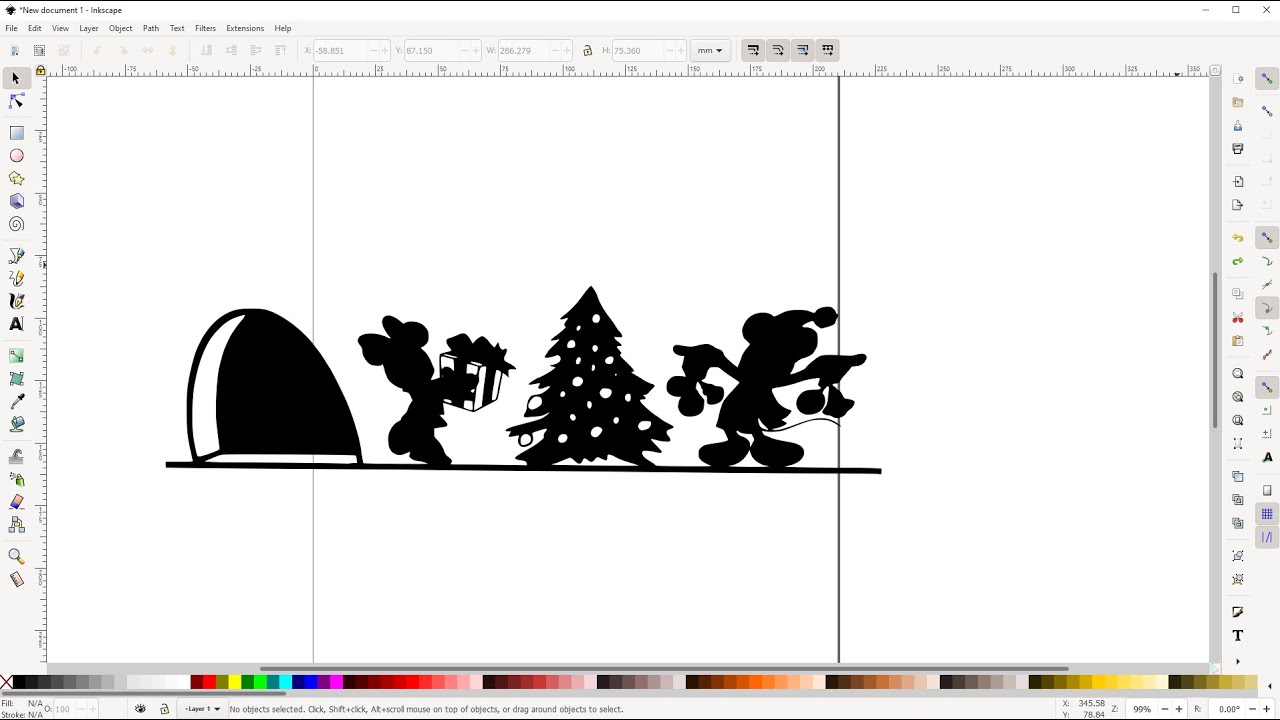Click the None (X) paint swatch
1280x720 pixels.
pos(7,682)
